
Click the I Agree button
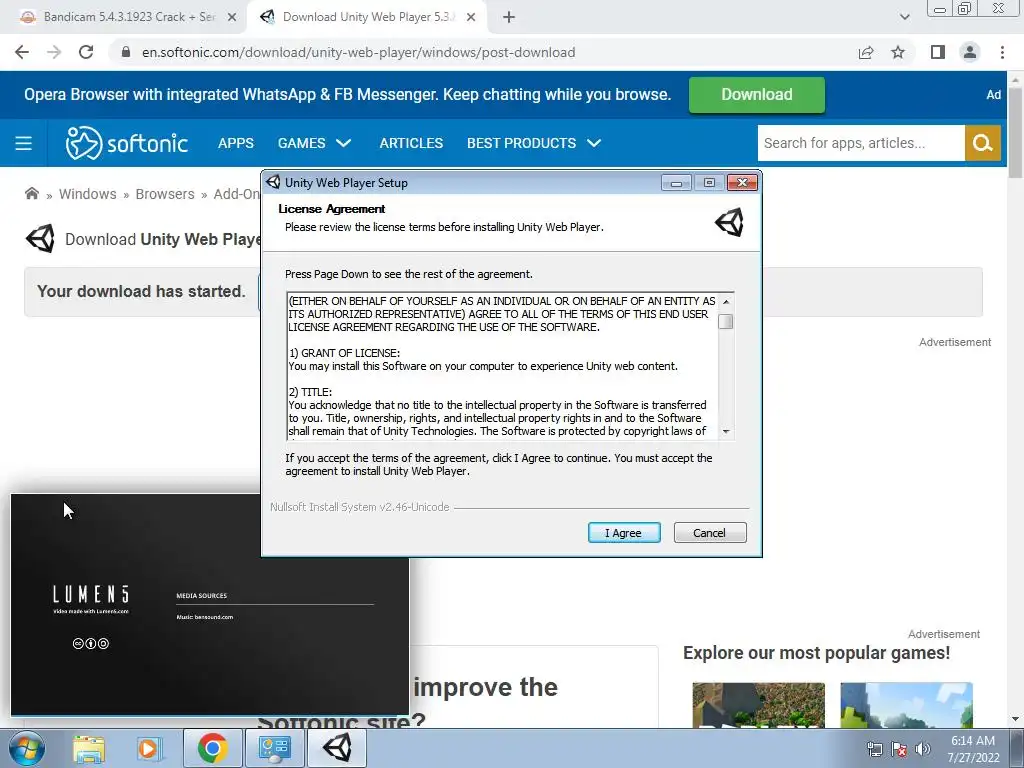[x=624, y=533]
